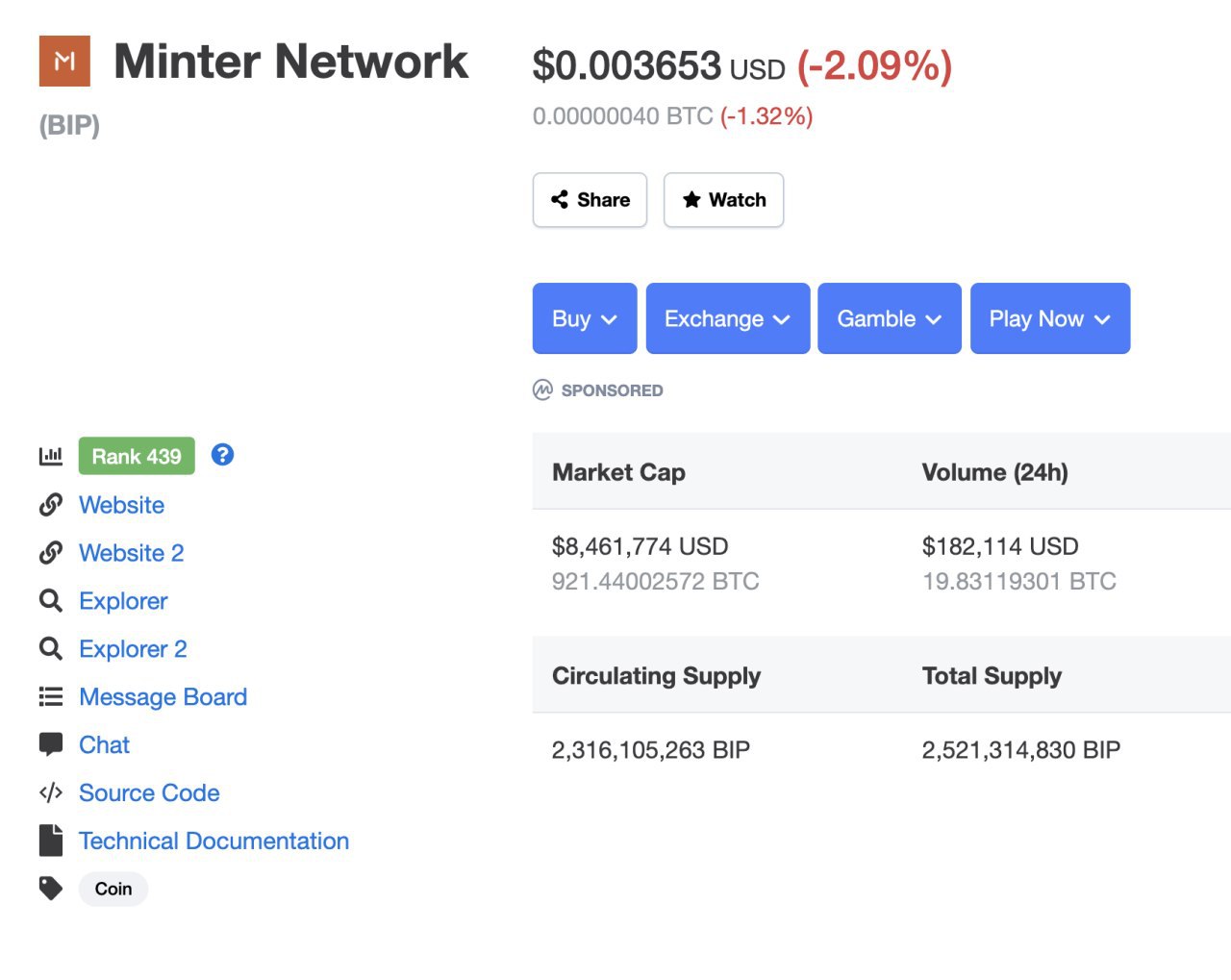The width and height of the screenshot is (1231, 980).
Task: Expand the Buy dropdown
Action: [585, 318]
